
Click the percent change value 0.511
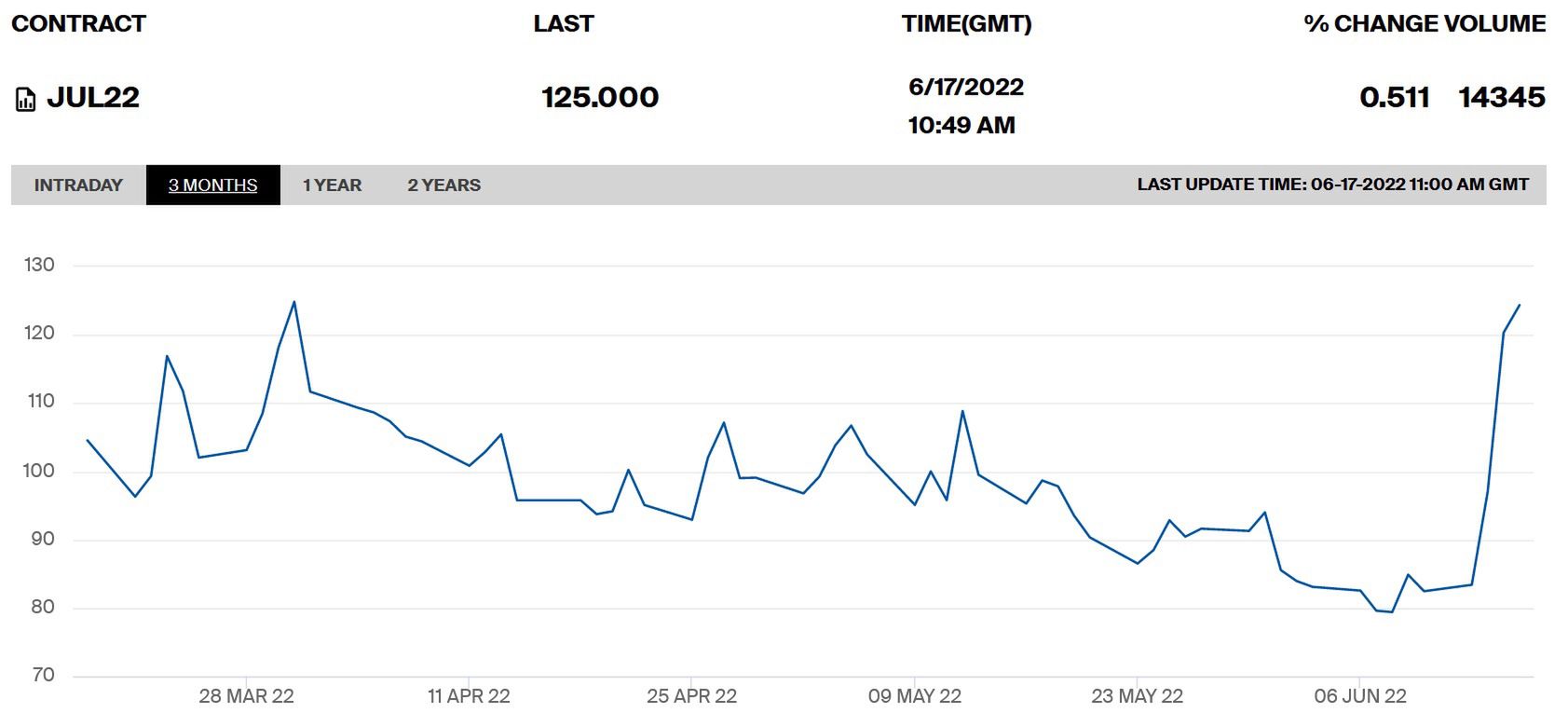pos(1395,98)
